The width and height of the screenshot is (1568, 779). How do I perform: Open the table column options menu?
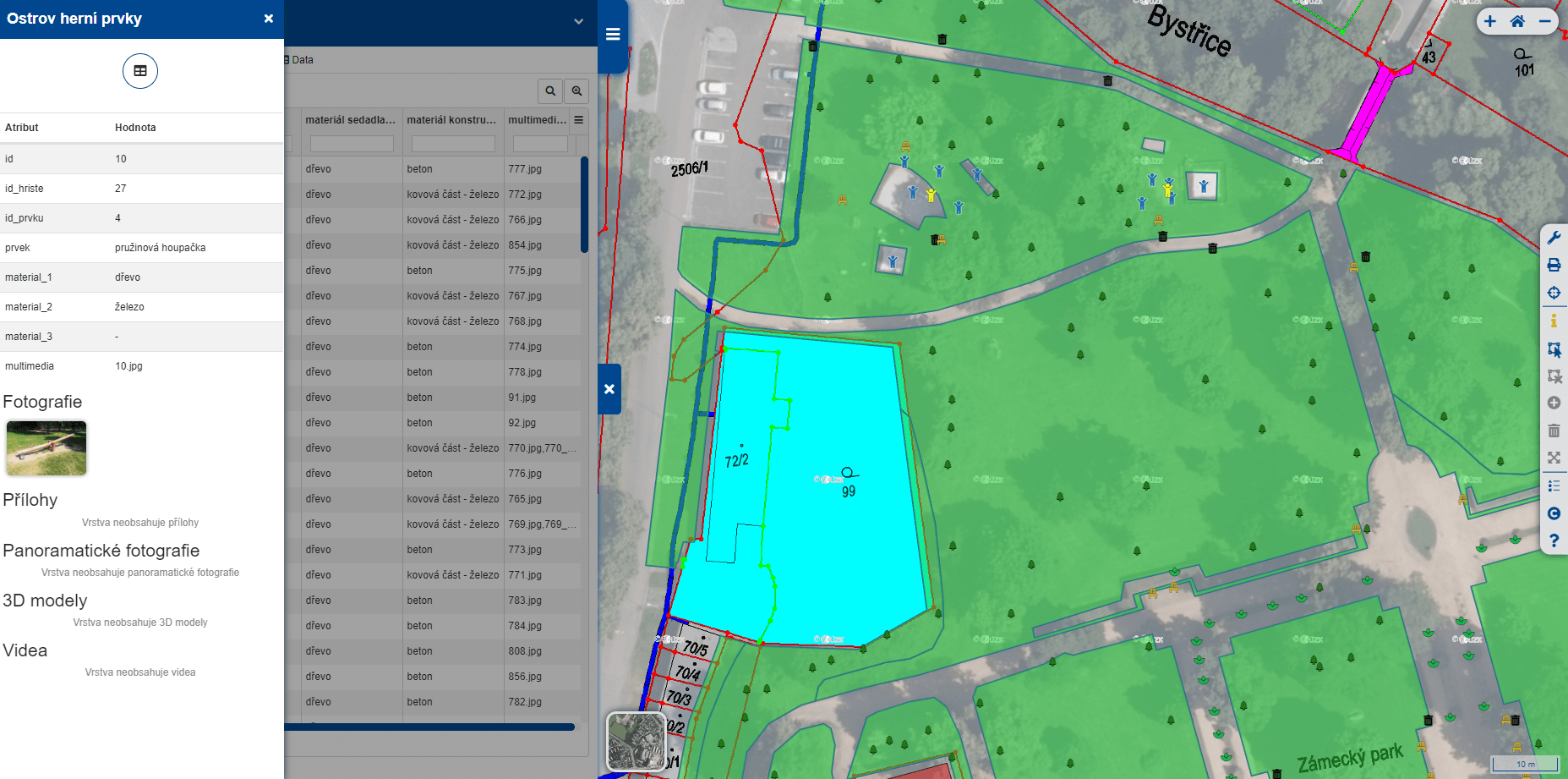(579, 120)
